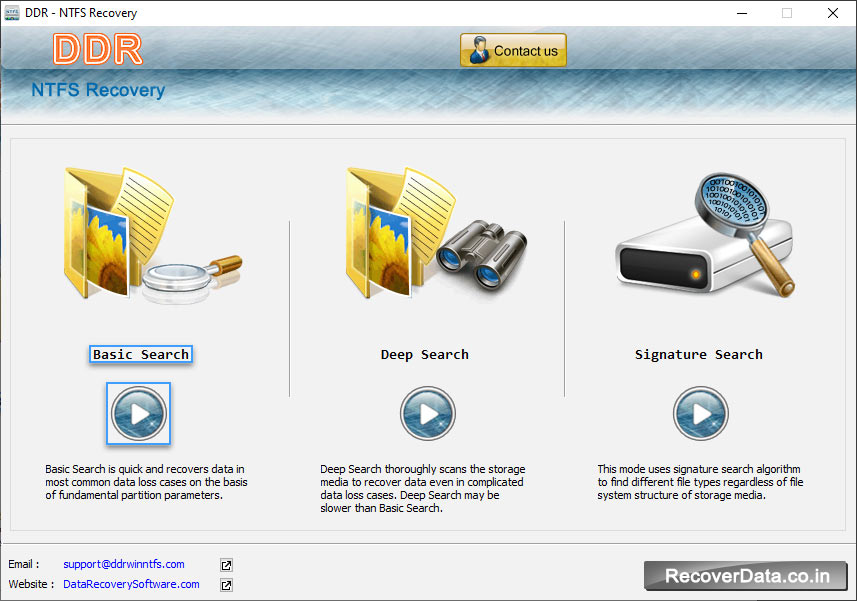Visit the DataRecoverySoftware.com website link

pyautogui.click(x=131, y=584)
